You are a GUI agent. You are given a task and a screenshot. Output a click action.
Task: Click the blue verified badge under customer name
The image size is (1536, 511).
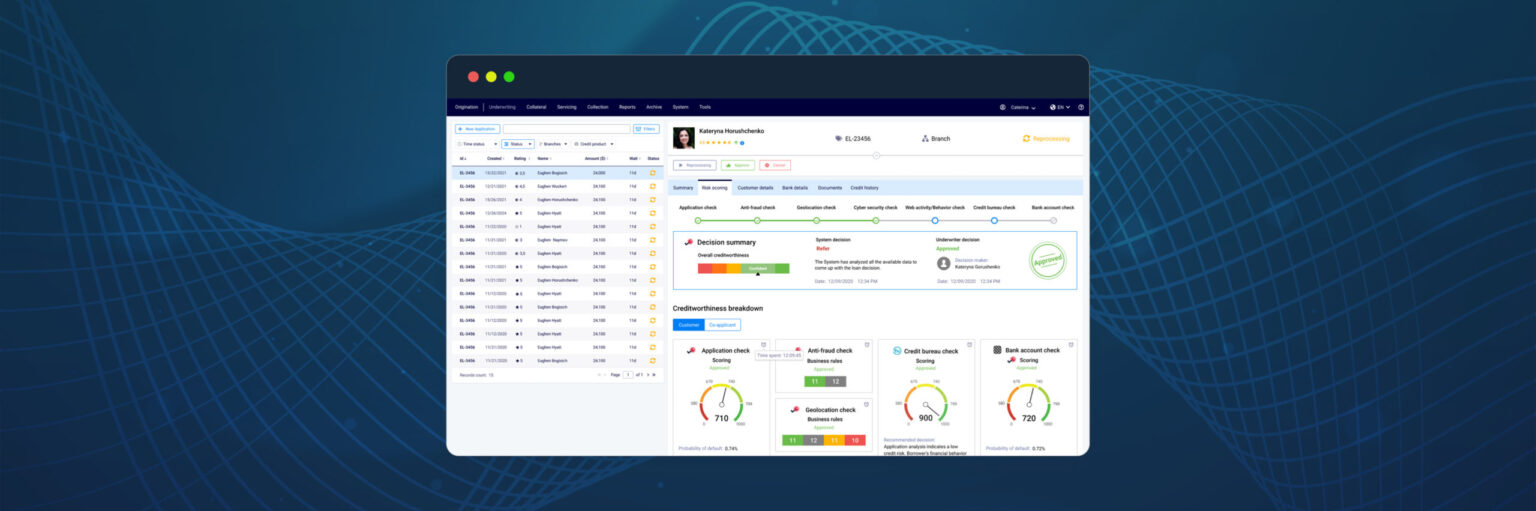click(742, 143)
